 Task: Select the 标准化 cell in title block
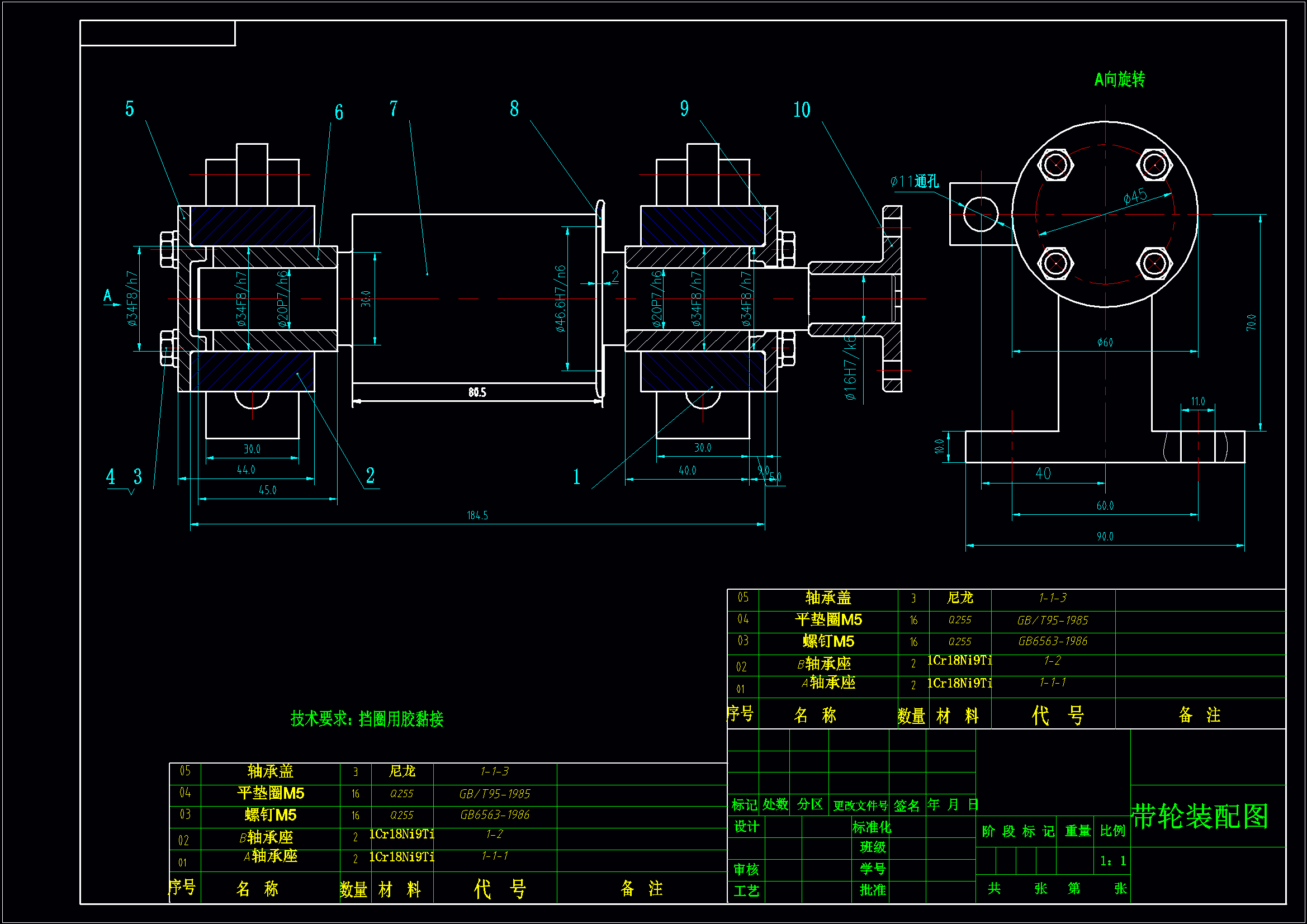coord(872,827)
